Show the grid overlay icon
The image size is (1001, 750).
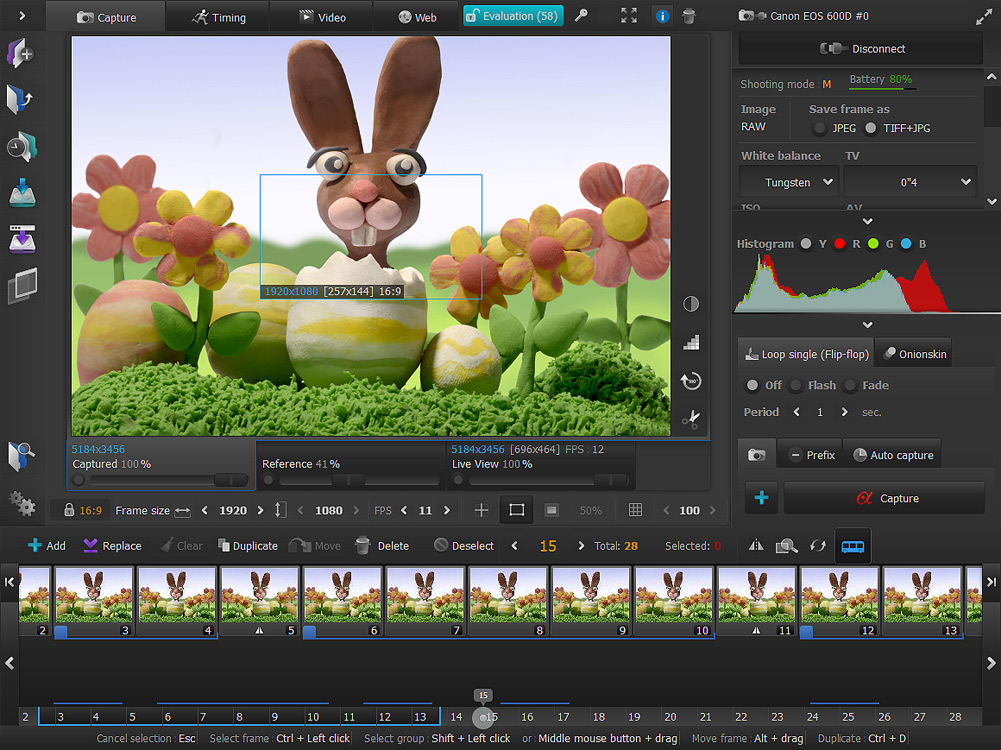[635, 510]
